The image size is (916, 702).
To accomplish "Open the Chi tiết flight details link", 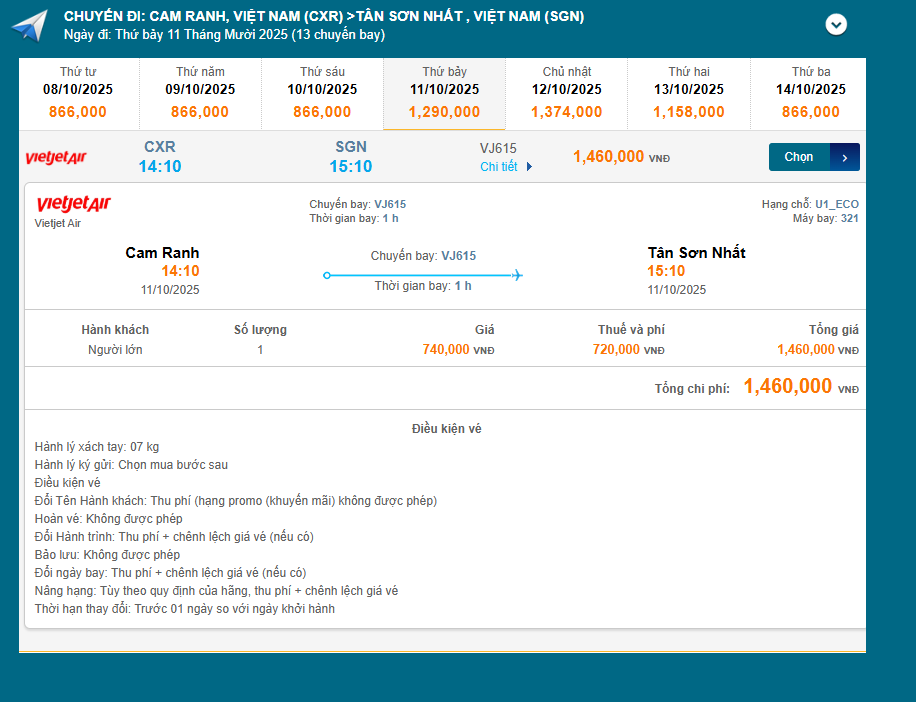I will (x=499, y=167).
